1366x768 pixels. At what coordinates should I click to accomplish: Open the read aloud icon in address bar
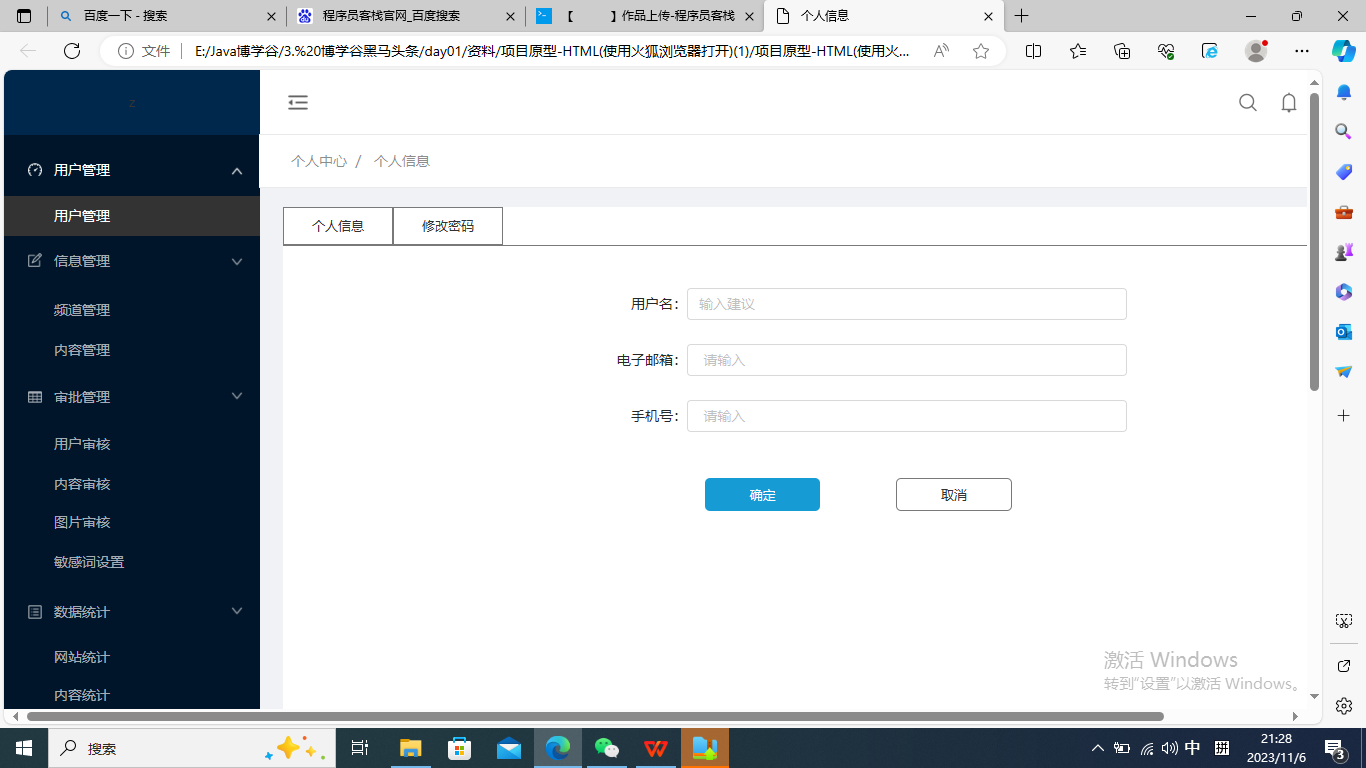click(x=941, y=51)
